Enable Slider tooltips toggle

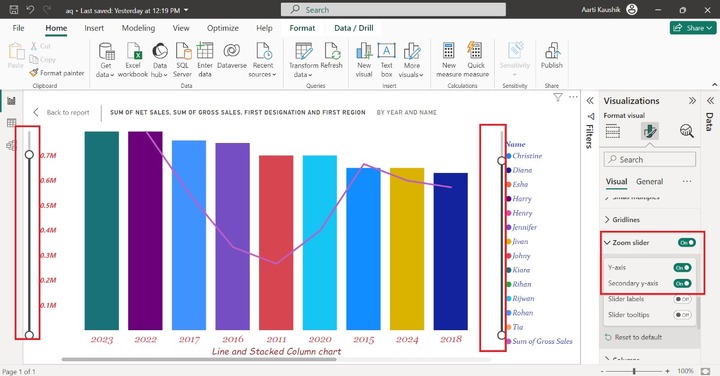[682, 315]
